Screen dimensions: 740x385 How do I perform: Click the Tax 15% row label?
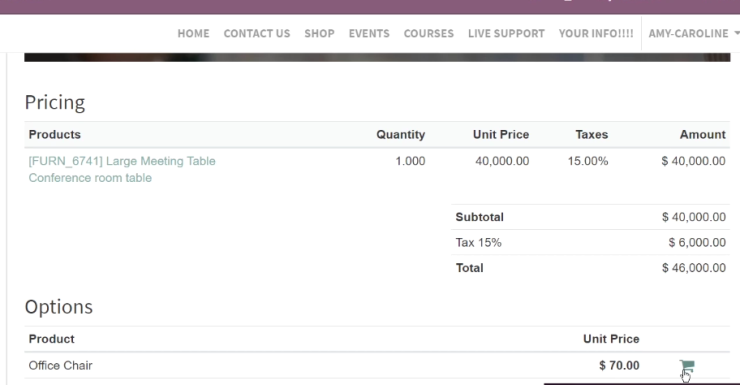click(x=479, y=242)
